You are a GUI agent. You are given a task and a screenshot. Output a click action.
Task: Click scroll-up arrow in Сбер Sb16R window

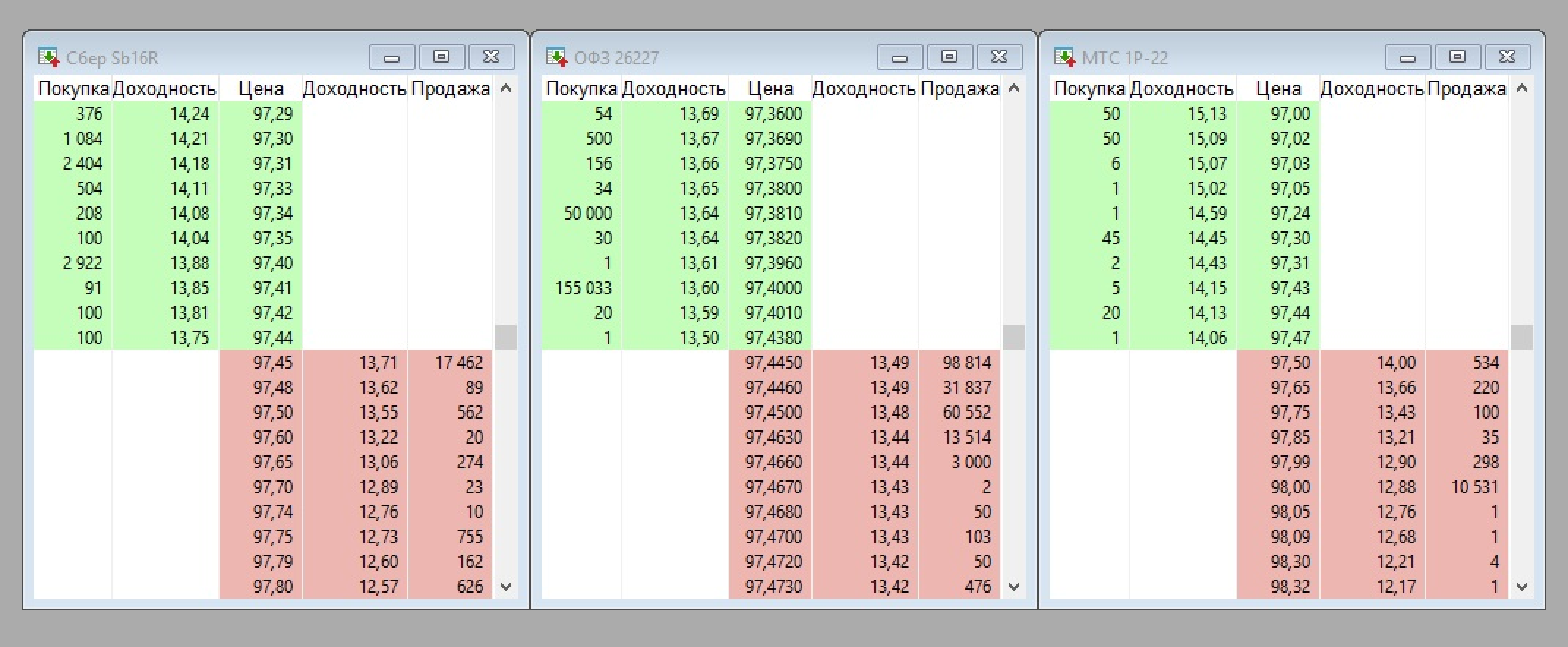tap(506, 89)
